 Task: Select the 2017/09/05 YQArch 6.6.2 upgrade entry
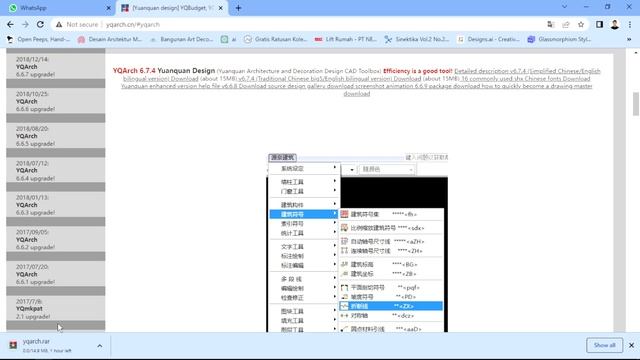pos(56,240)
